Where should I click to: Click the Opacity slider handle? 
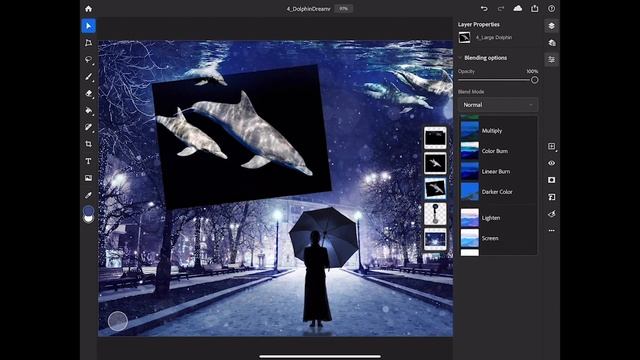534,80
